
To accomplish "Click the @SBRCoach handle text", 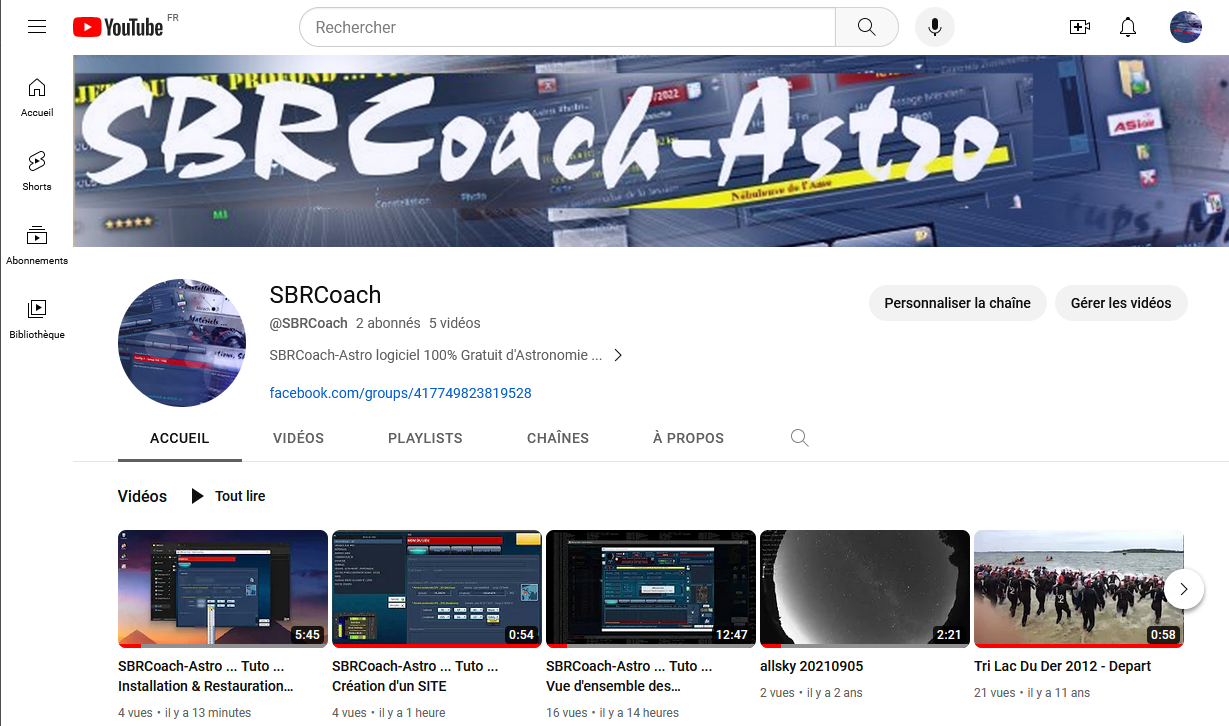I will coord(309,323).
